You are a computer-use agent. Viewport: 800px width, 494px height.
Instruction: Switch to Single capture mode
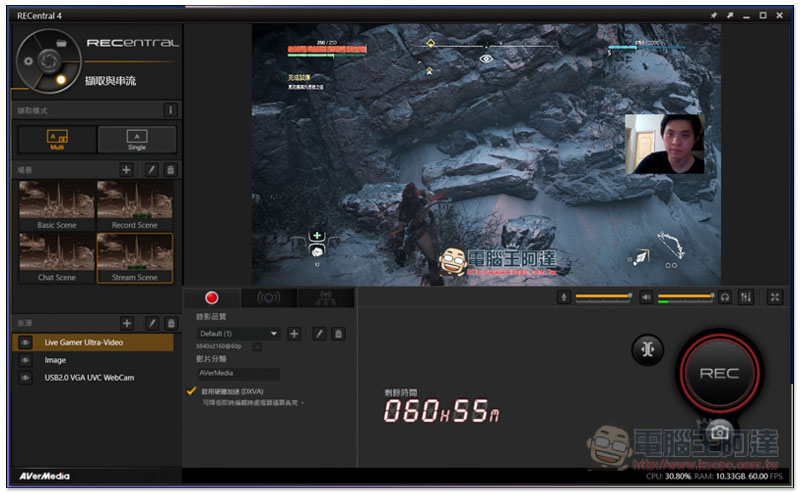(x=137, y=139)
